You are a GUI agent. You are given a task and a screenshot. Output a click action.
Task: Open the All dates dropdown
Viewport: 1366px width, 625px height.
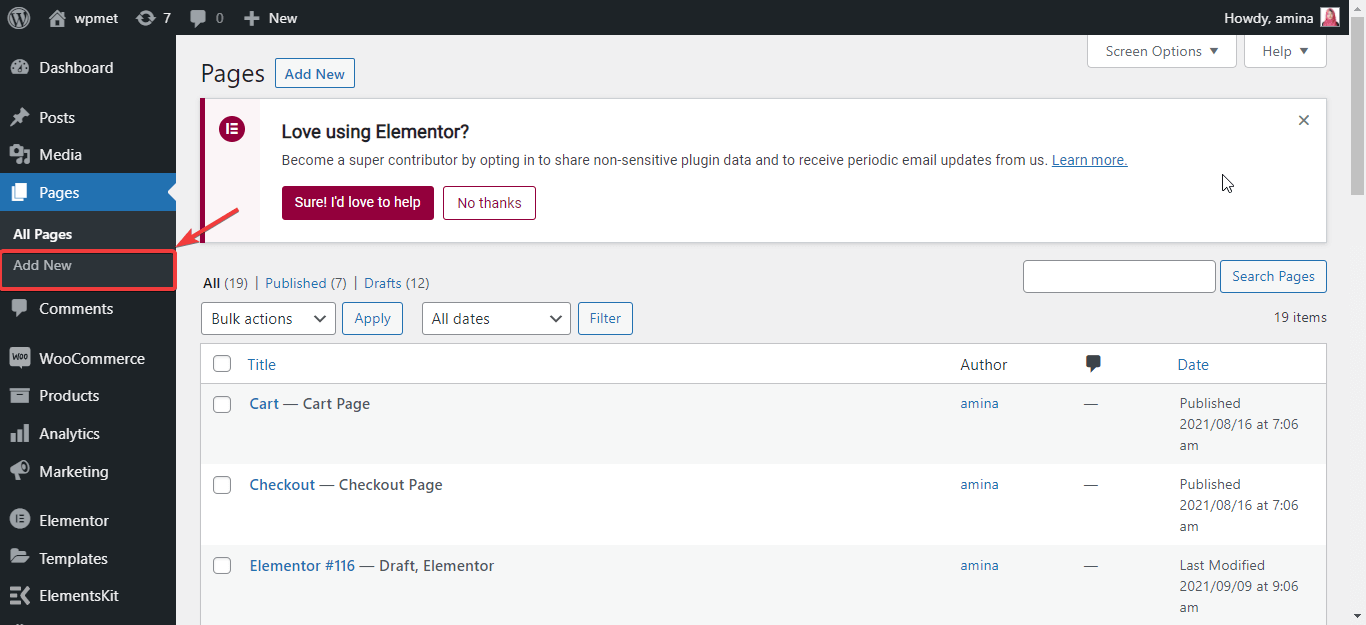click(496, 319)
